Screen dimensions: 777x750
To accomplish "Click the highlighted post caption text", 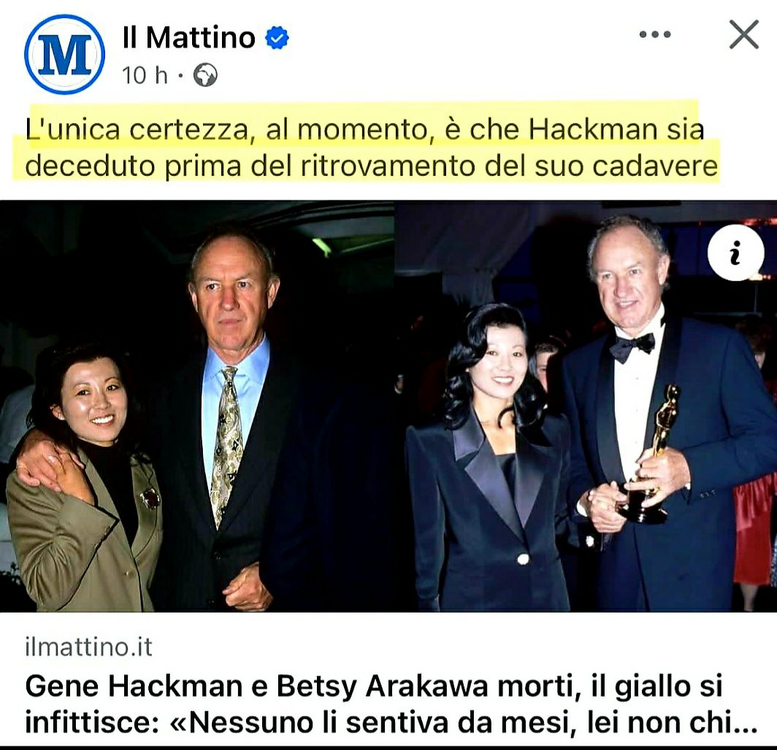I will pyautogui.click(x=372, y=148).
